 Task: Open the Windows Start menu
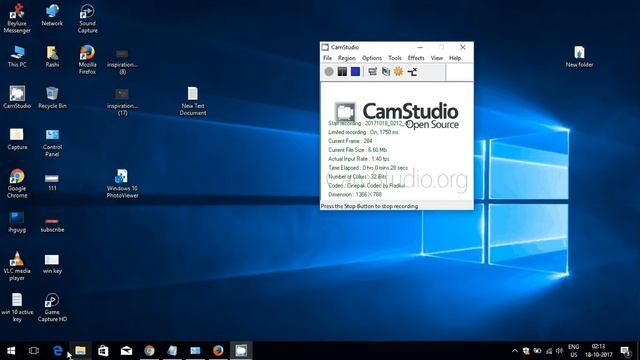11,351
